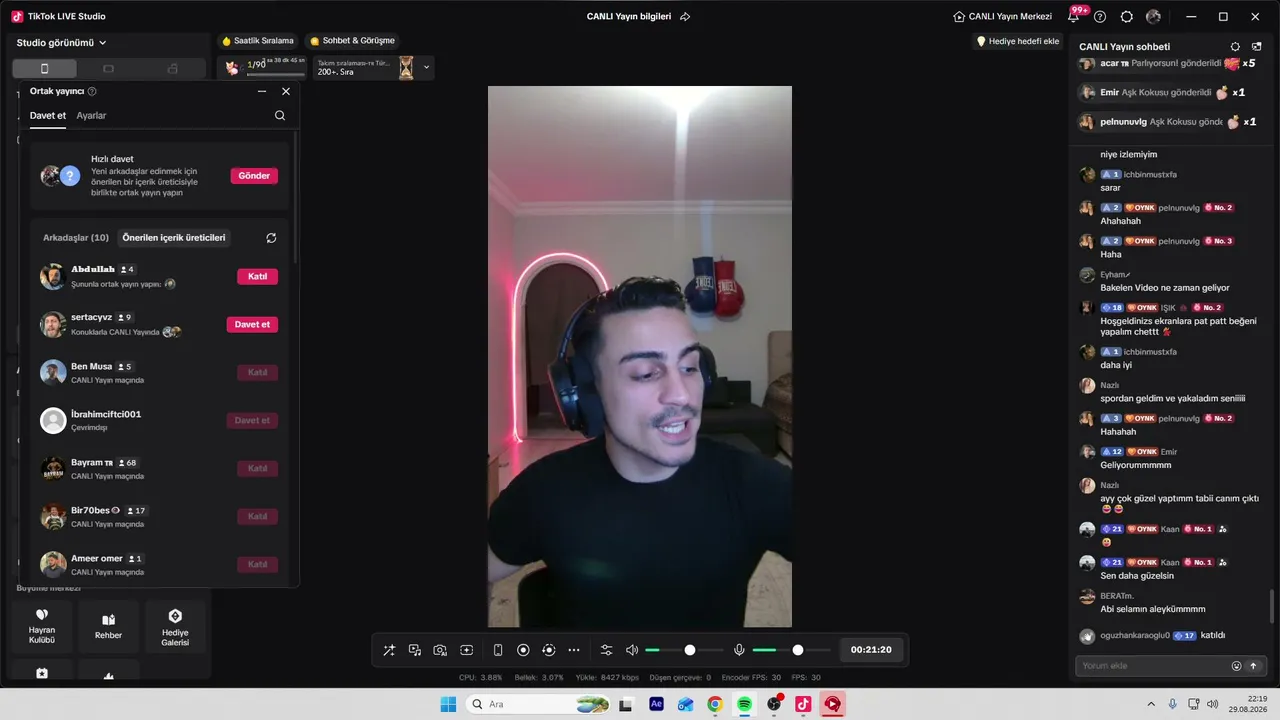This screenshot has height=720, width=1280.
Task: Open notifications bell with 99+ badge
Action: pyautogui.click(x=1075, y=17)
